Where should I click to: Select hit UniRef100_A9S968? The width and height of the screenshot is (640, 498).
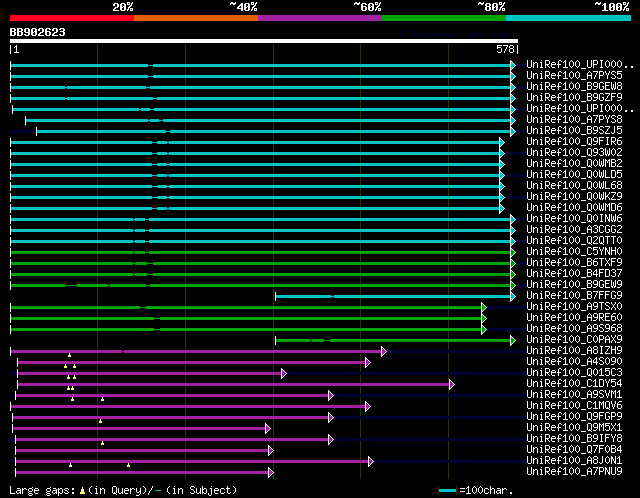574,329
